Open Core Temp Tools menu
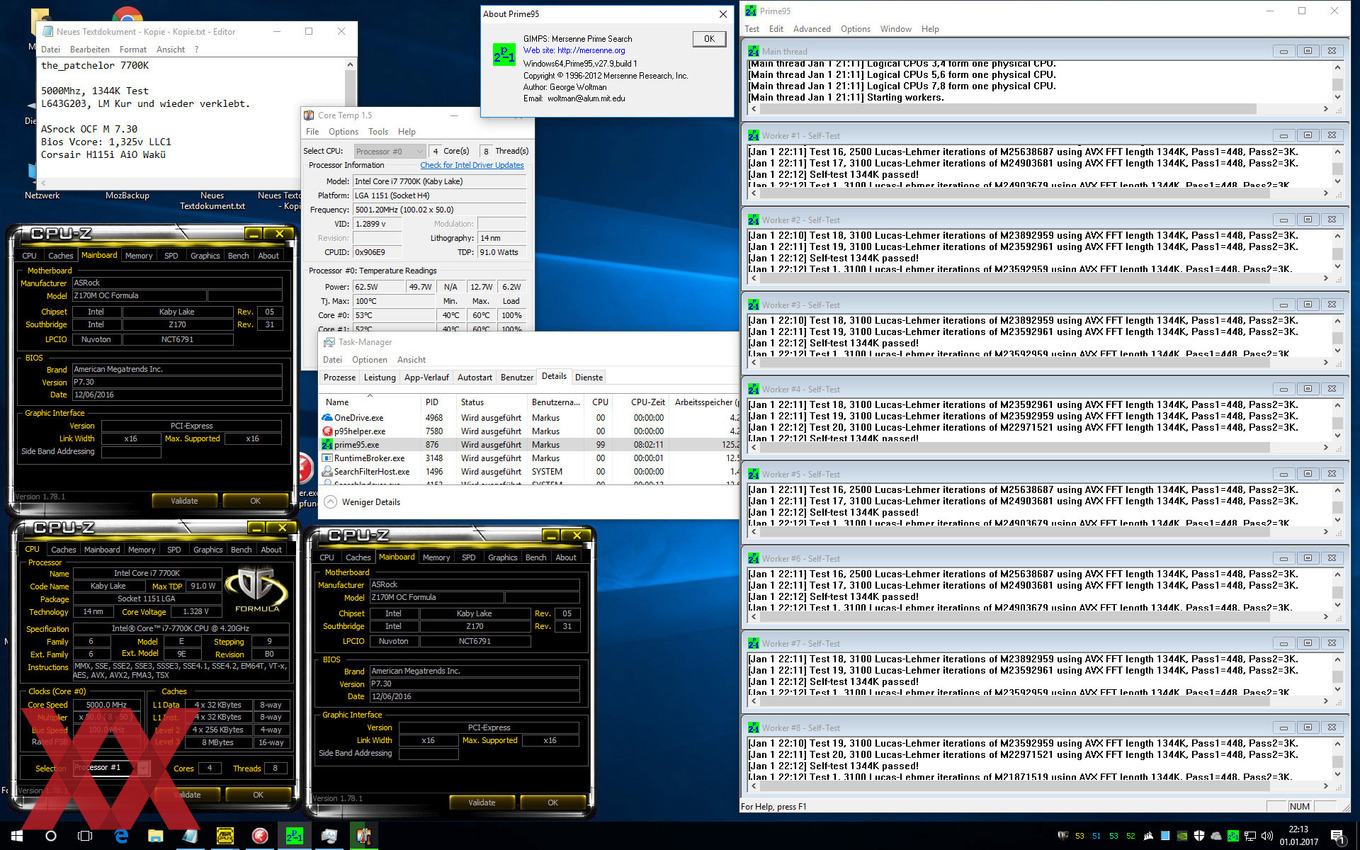The width and height of the screenshot is (1360, 850). pyautogui.click(x=378, y=131)
